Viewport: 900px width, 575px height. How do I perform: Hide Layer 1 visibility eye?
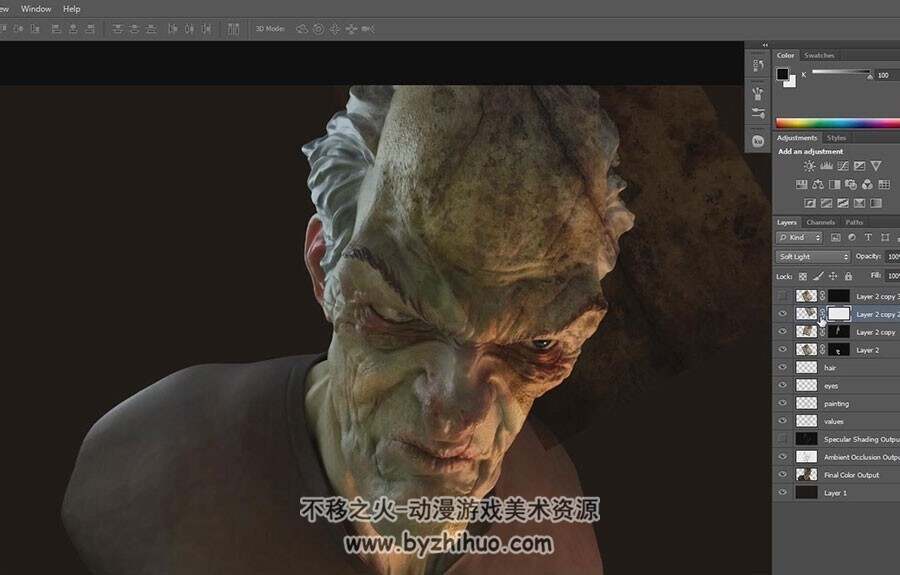pos(782,492)
